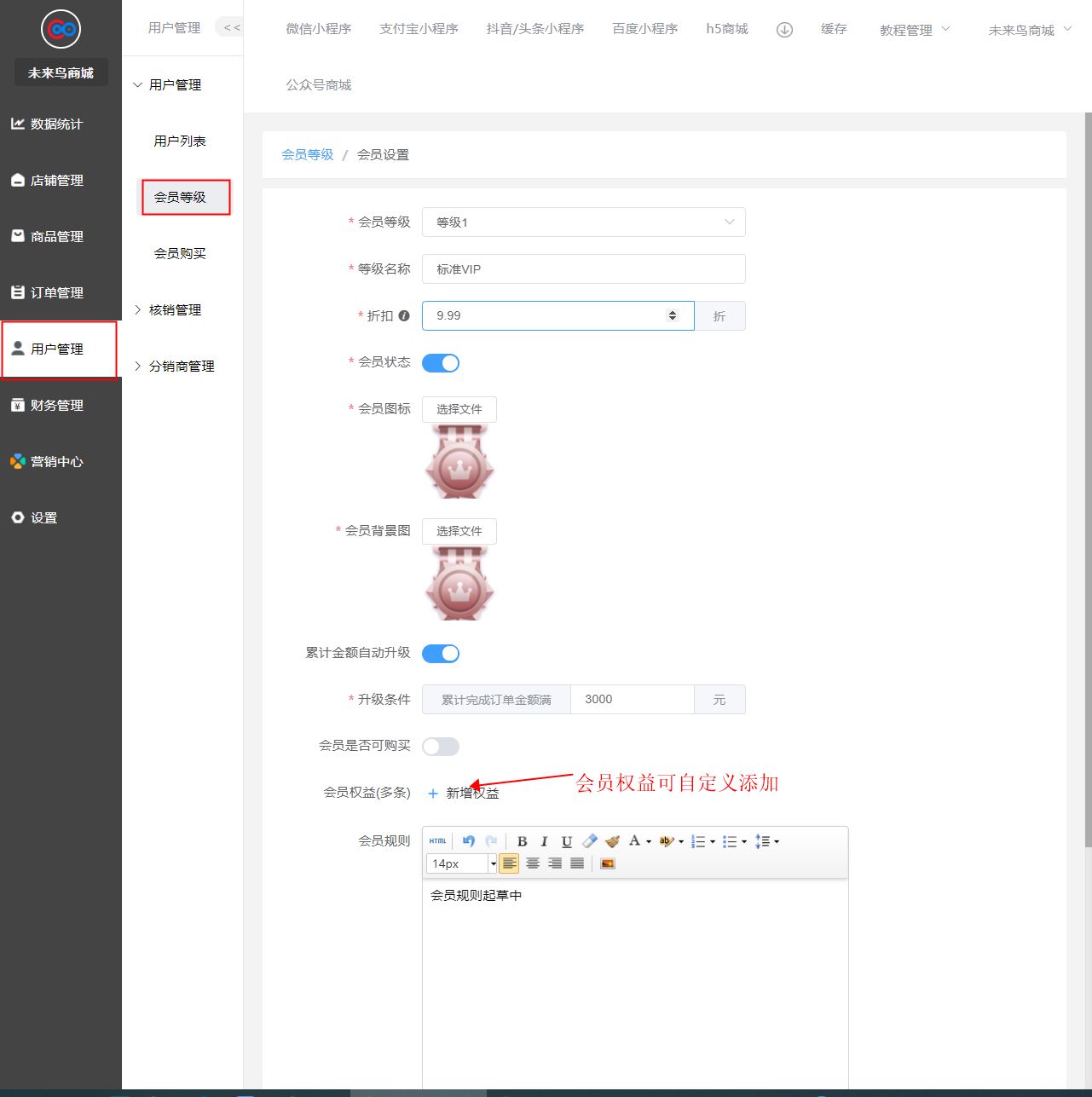Click the download icon in top bar
Viewport: 1092px width, 1097px height.
coord(784,30)
